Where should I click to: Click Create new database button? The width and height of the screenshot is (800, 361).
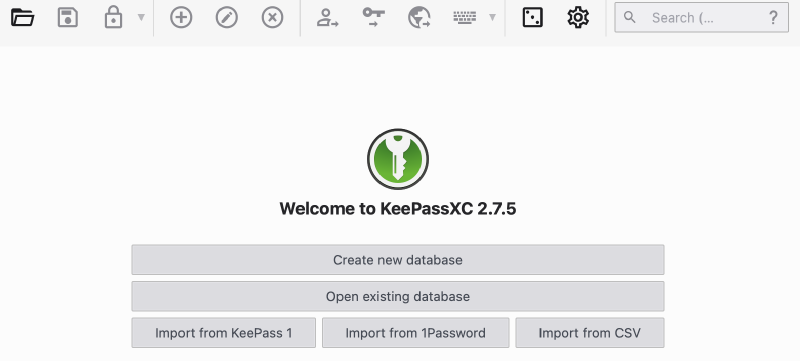[x=398, y=260]
